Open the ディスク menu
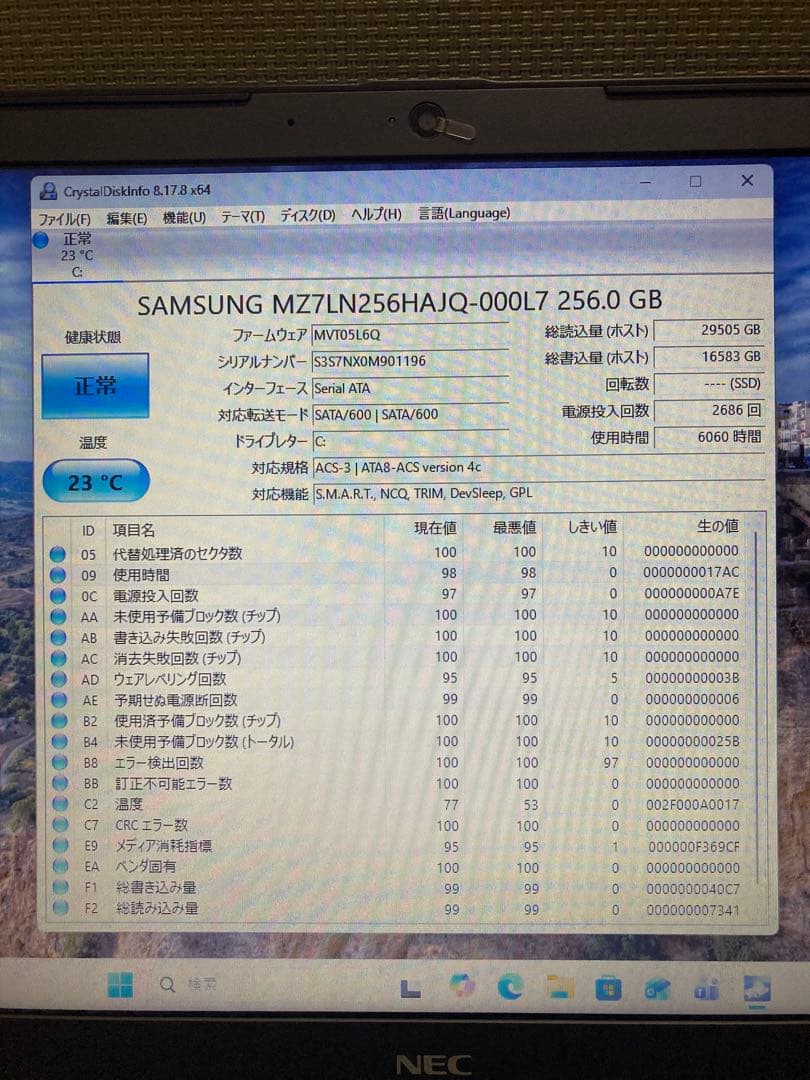Image resolution: width=810 pixels, height=1080 pixels. pyautogui.click(x=306, y=214)
